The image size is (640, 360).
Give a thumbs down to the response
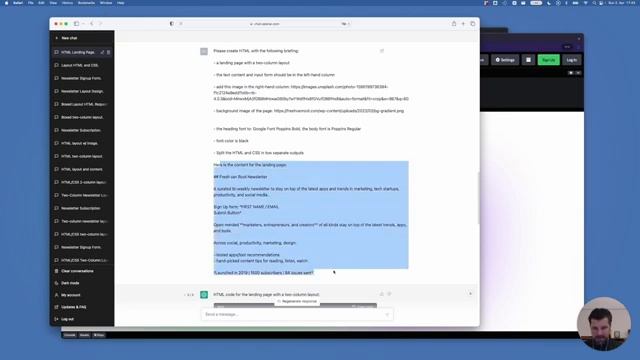(389, 294)
